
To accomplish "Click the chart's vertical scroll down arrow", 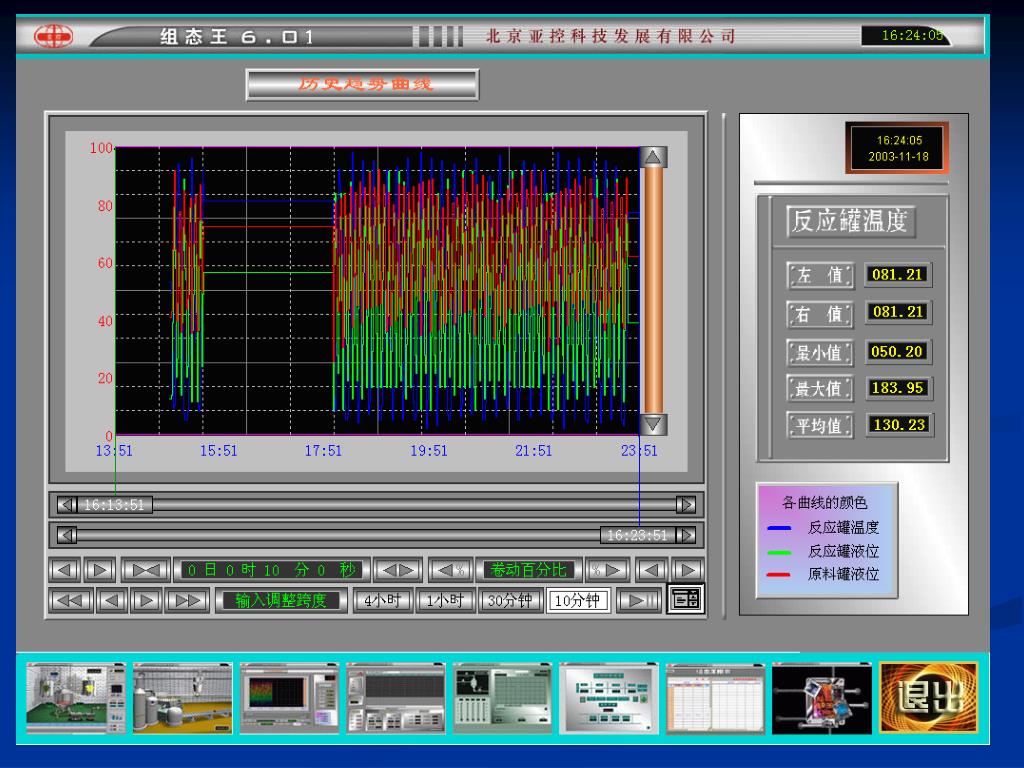I will (653, 424).
